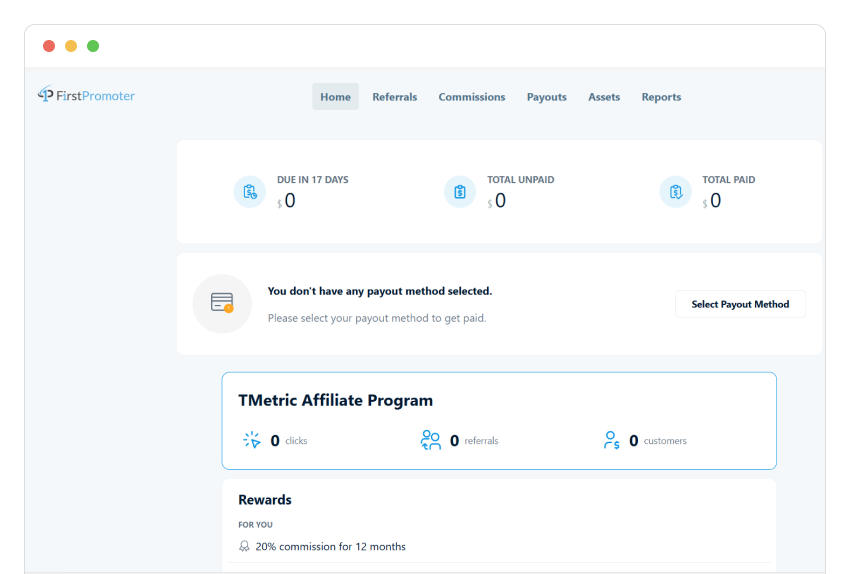Viewport: 850px width, 574px height.
Task: Select the TMetric Affiliate Program heading
Action: [x=336, y=401]
